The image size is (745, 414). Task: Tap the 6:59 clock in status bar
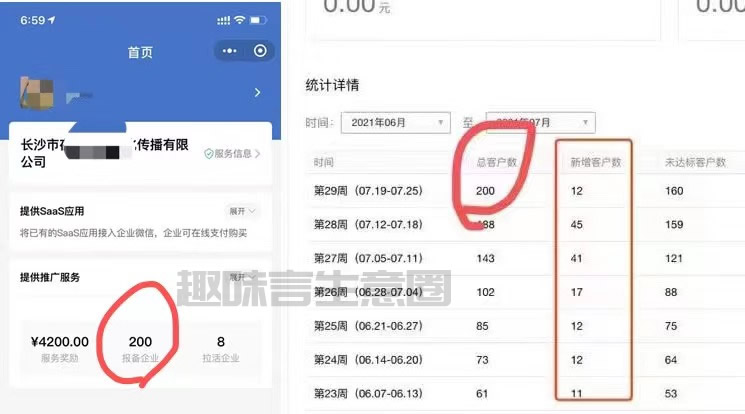tap(32, 20)
